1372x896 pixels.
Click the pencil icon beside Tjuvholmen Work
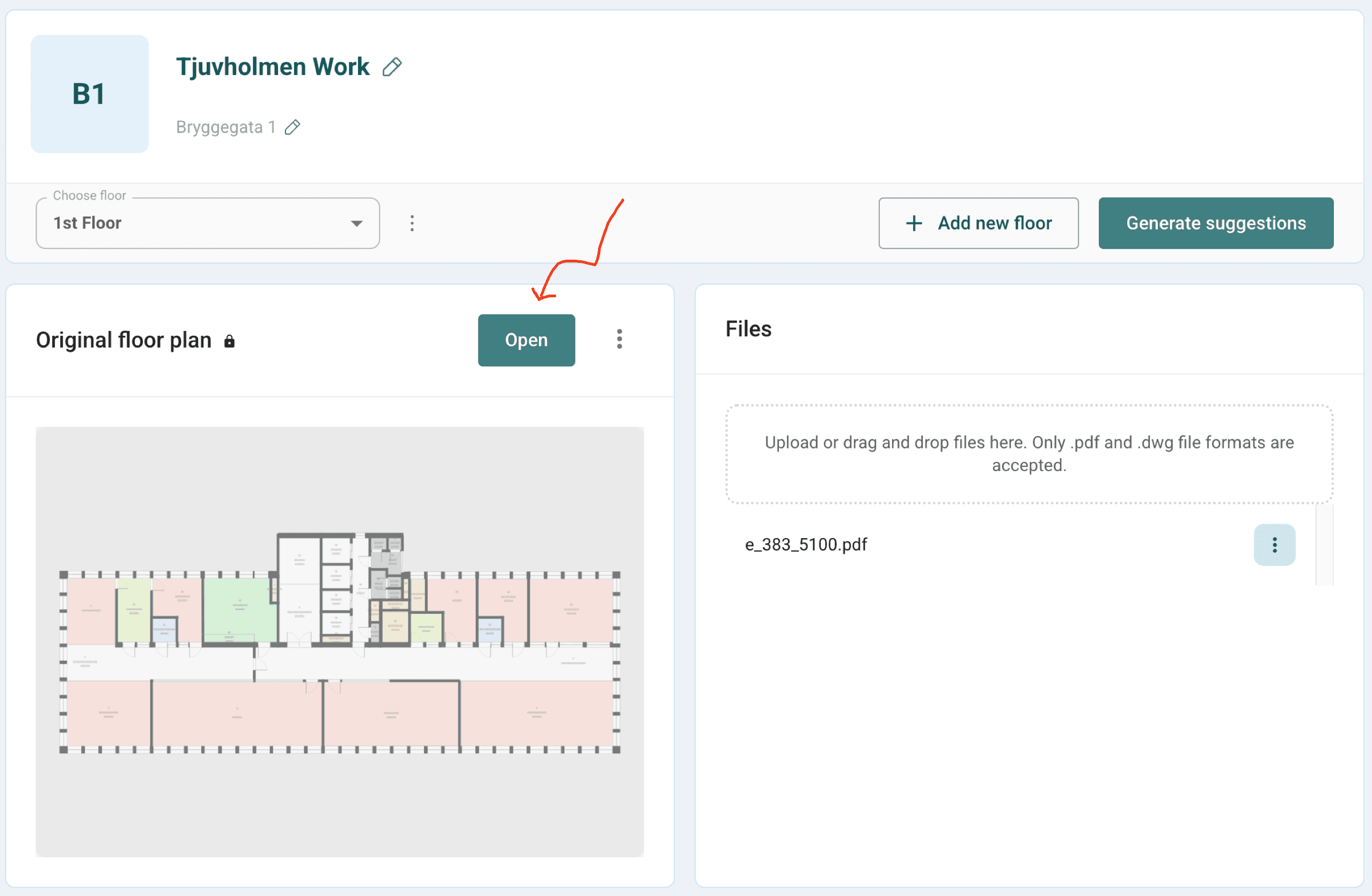point(392,67)
